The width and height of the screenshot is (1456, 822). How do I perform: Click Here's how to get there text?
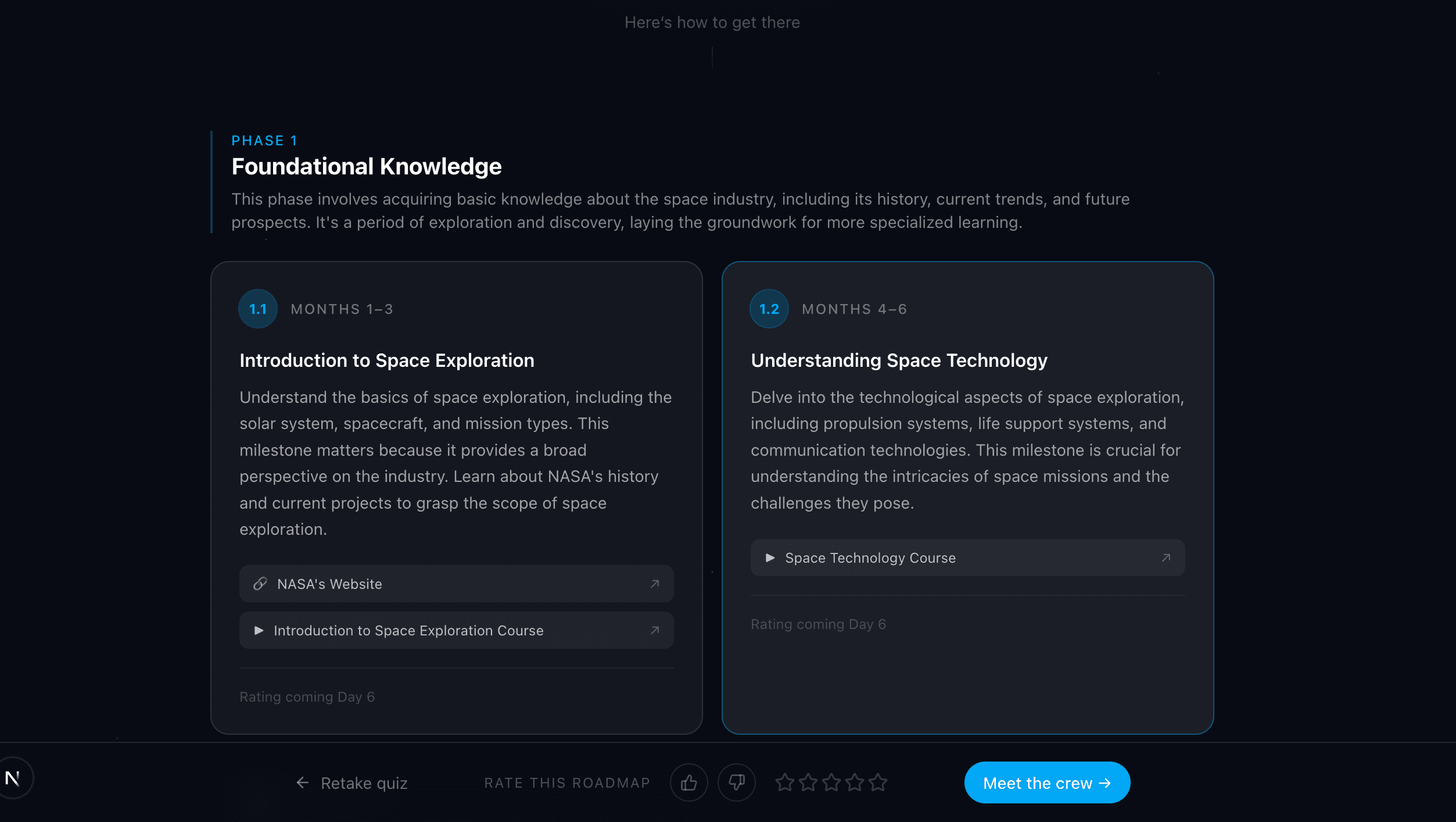712,22
